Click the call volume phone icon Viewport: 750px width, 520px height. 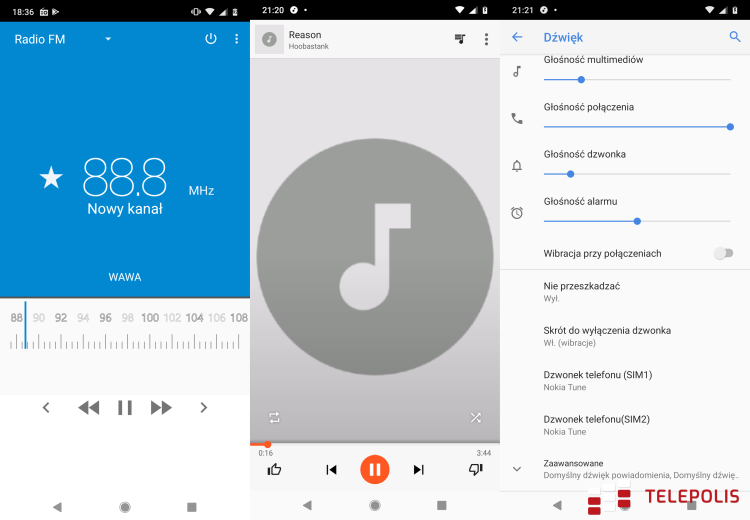[x=517, y=118]
